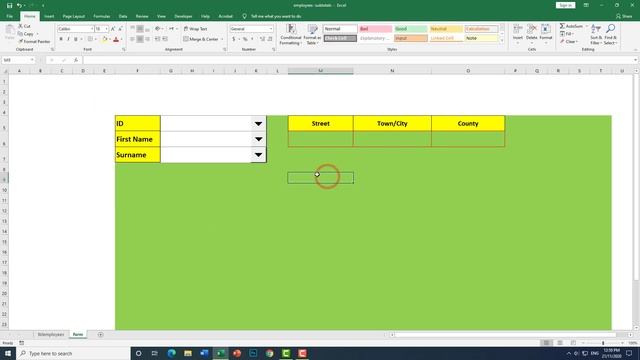Apply currency accounting number format

[x=234, y=39]
